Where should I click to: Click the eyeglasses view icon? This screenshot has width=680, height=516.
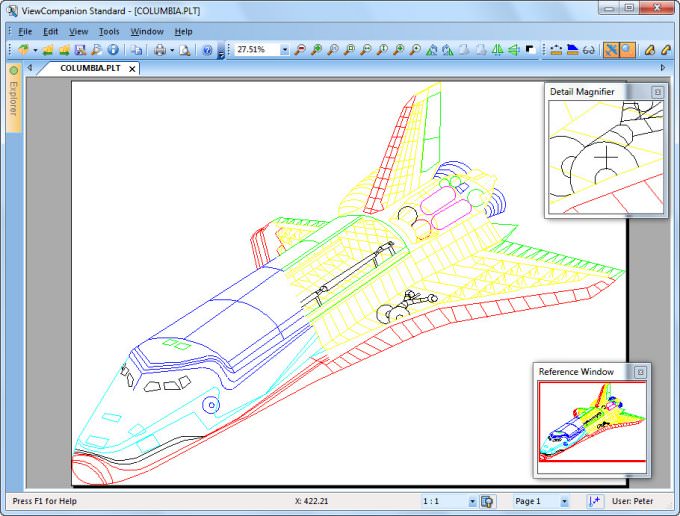click(588, 50)
